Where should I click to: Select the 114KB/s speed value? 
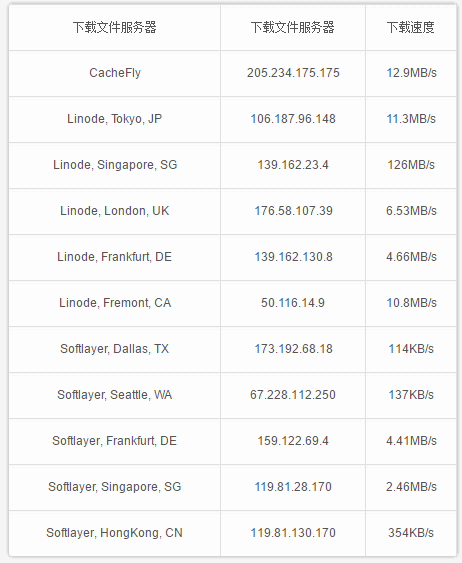tap(411, 349)
